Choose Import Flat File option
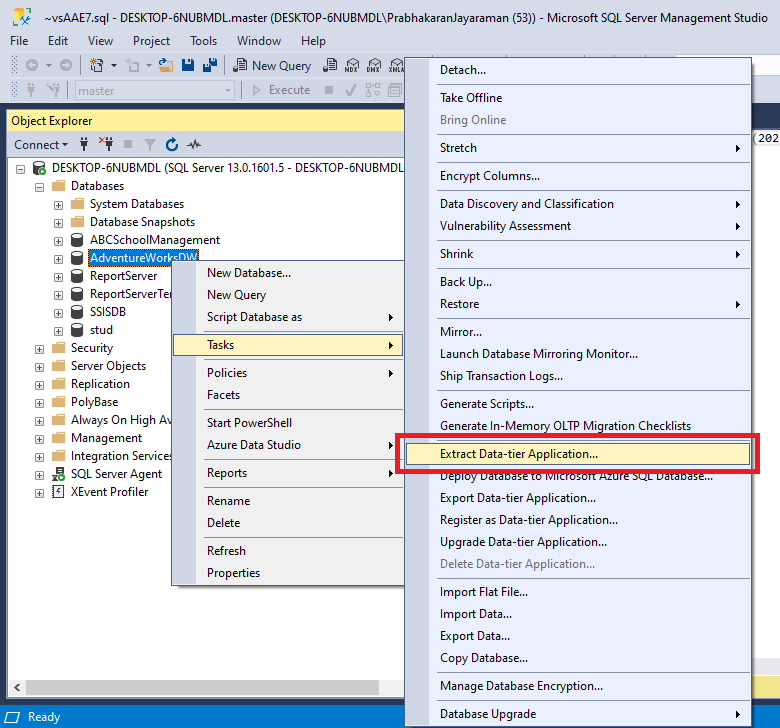 (x=578, y=592)
